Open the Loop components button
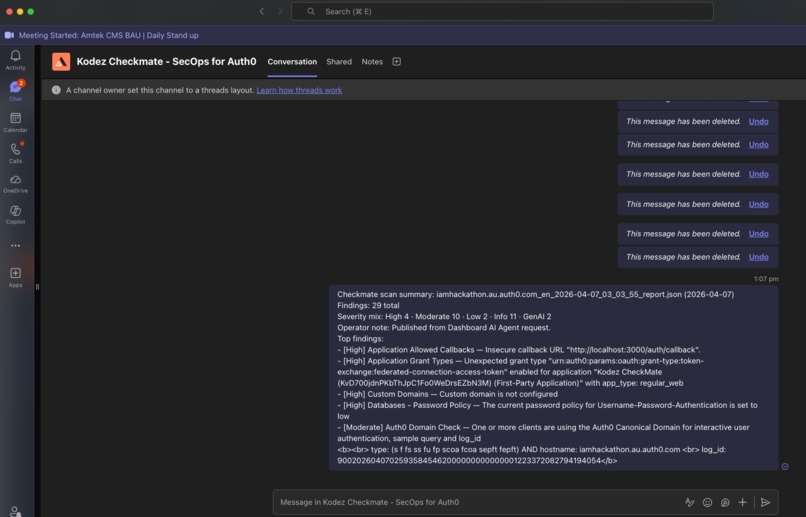 coord(725,502)
